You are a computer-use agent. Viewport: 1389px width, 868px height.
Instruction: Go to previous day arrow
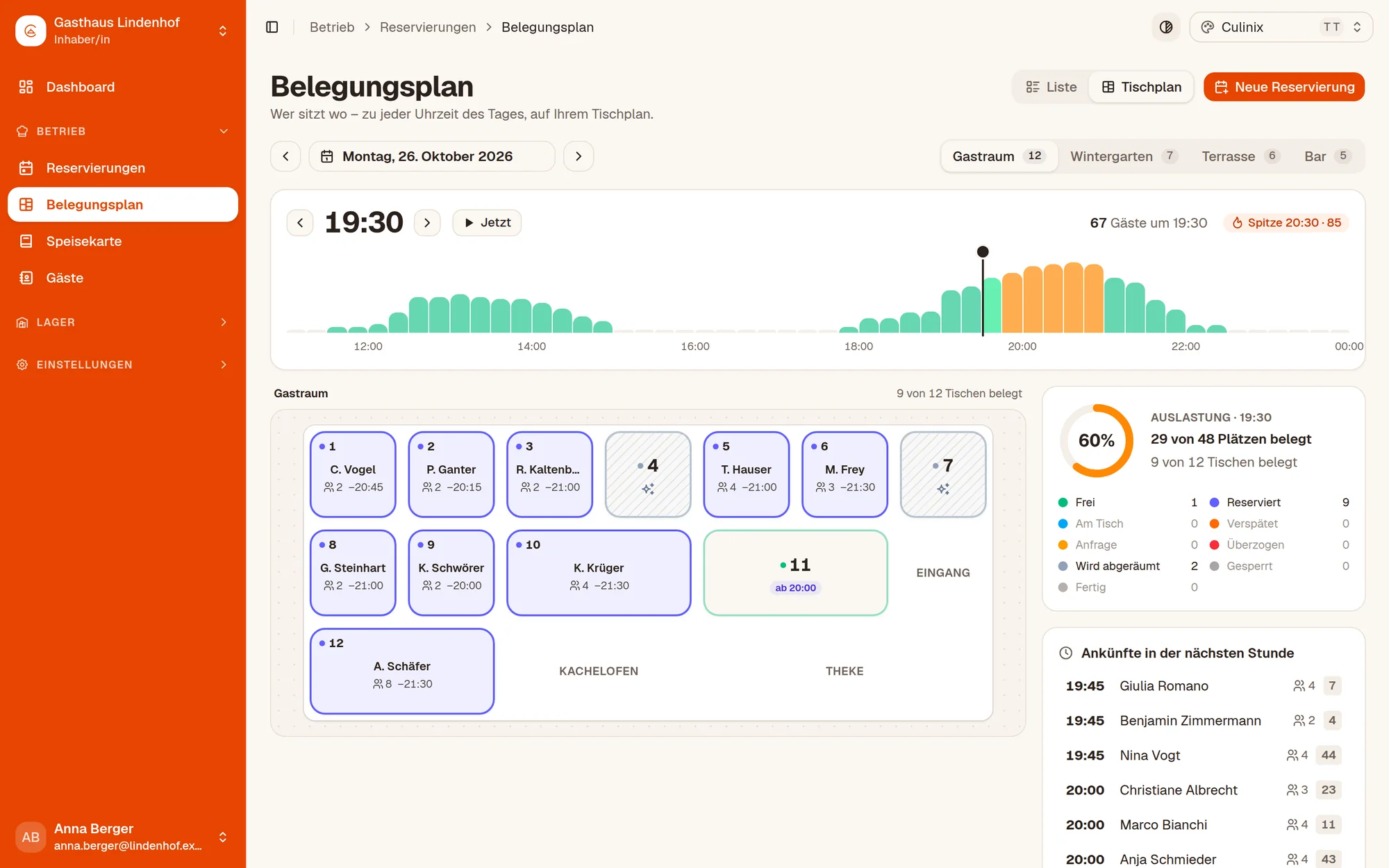tap(285, 156)
